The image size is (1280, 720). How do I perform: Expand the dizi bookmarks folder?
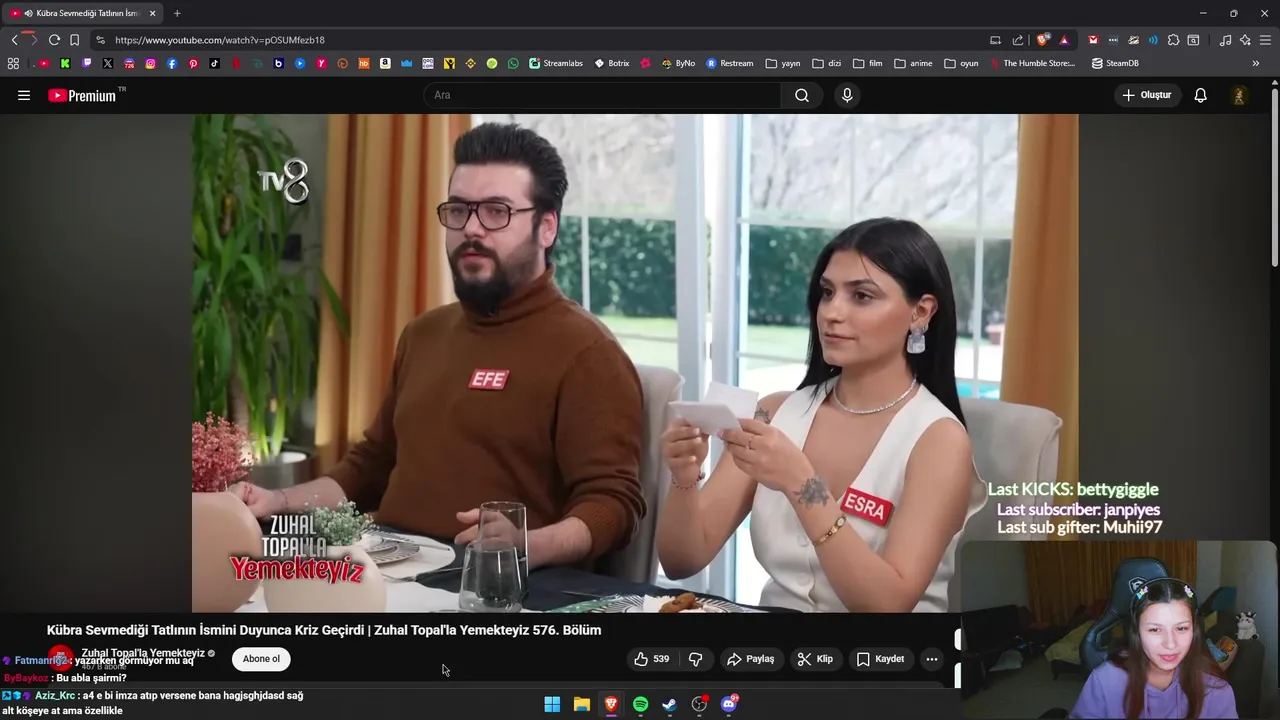[x=827, y=63]
